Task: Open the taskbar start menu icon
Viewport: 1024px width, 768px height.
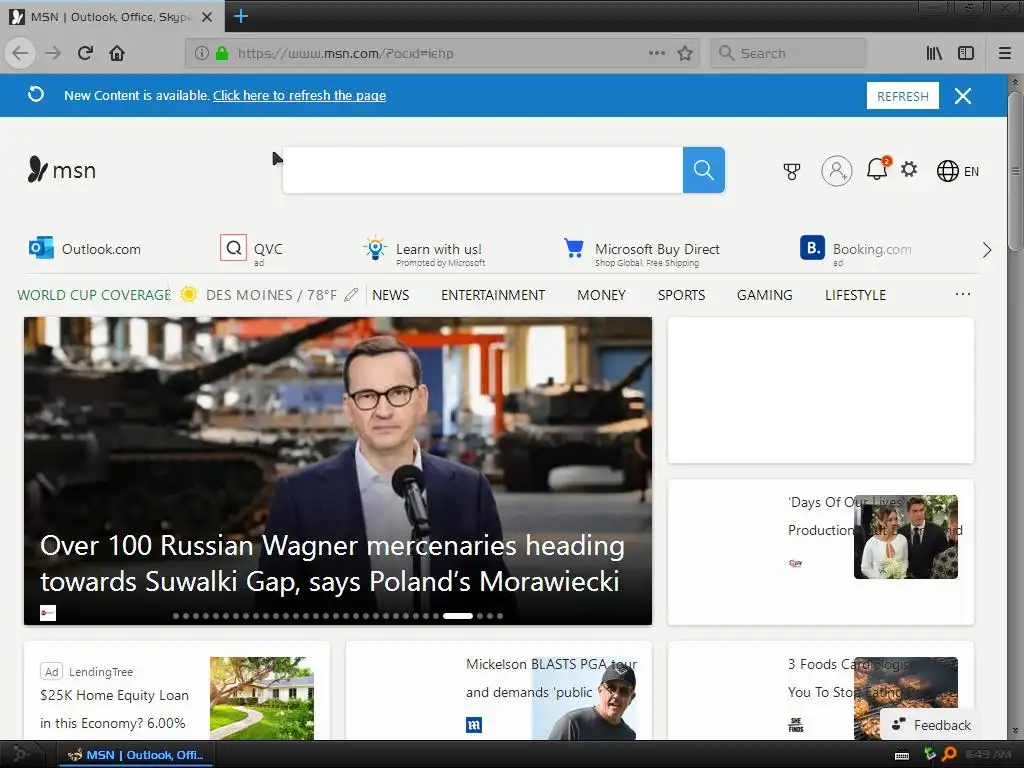Action: 20,754
